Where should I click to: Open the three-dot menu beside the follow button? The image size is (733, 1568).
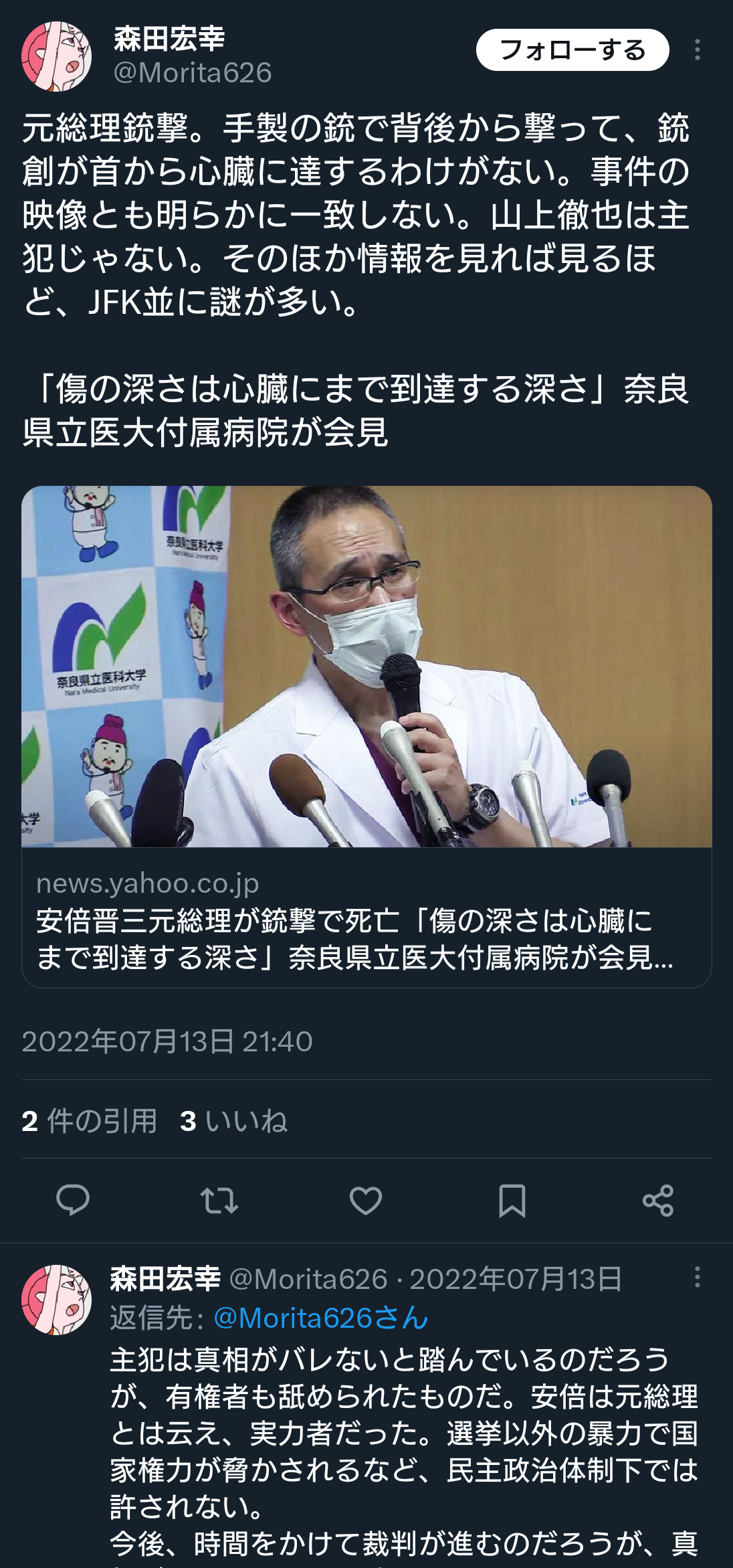(698, 50)
